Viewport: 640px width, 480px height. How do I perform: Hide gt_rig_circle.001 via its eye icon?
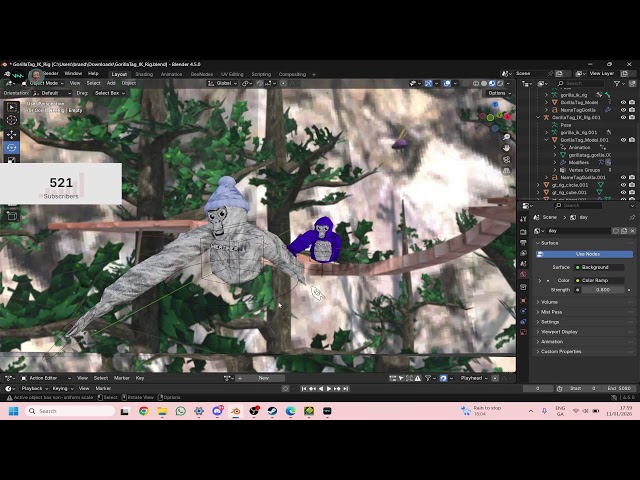[623, 185]
